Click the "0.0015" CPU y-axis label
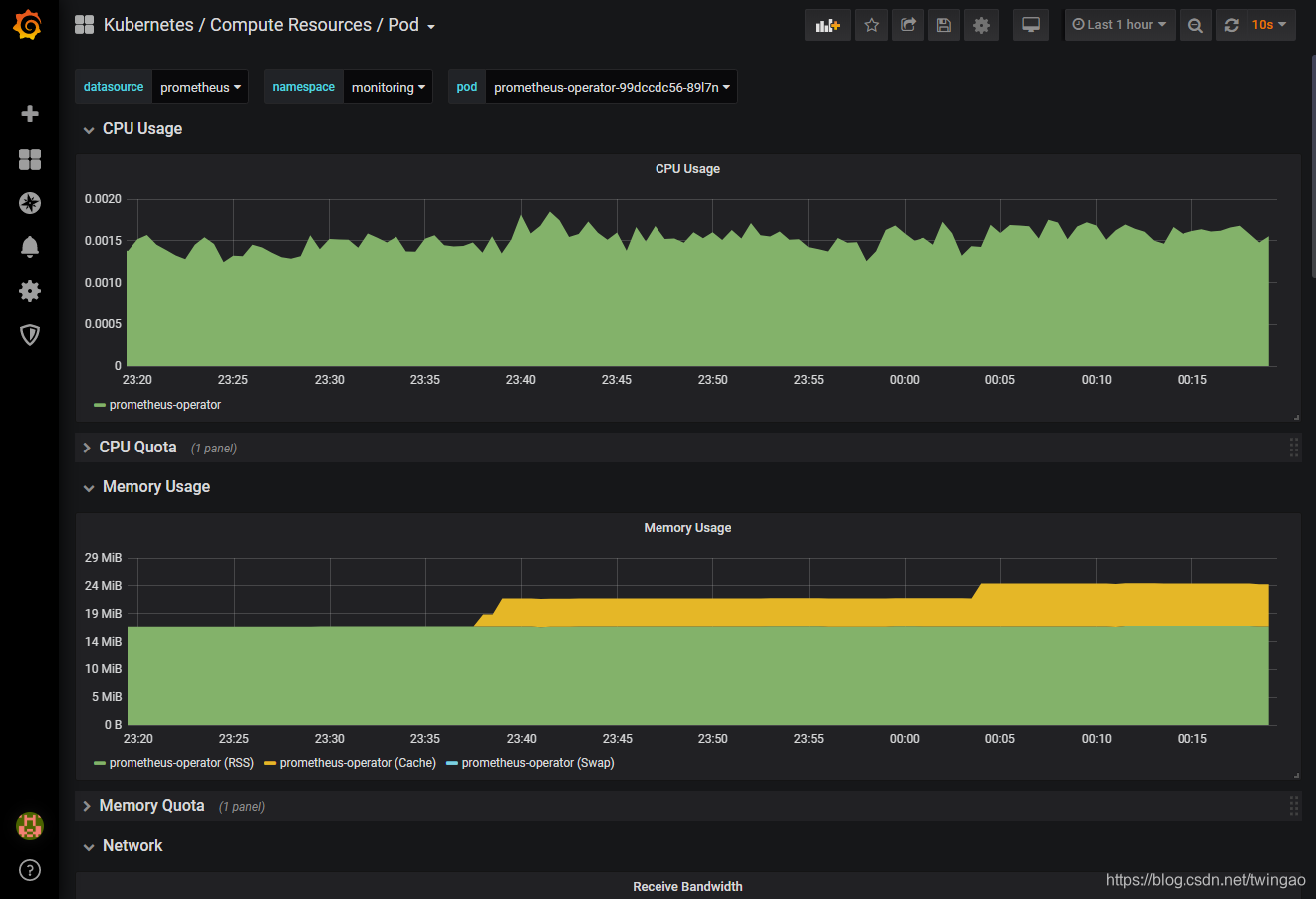1316x899 pixels. point(103,241)
